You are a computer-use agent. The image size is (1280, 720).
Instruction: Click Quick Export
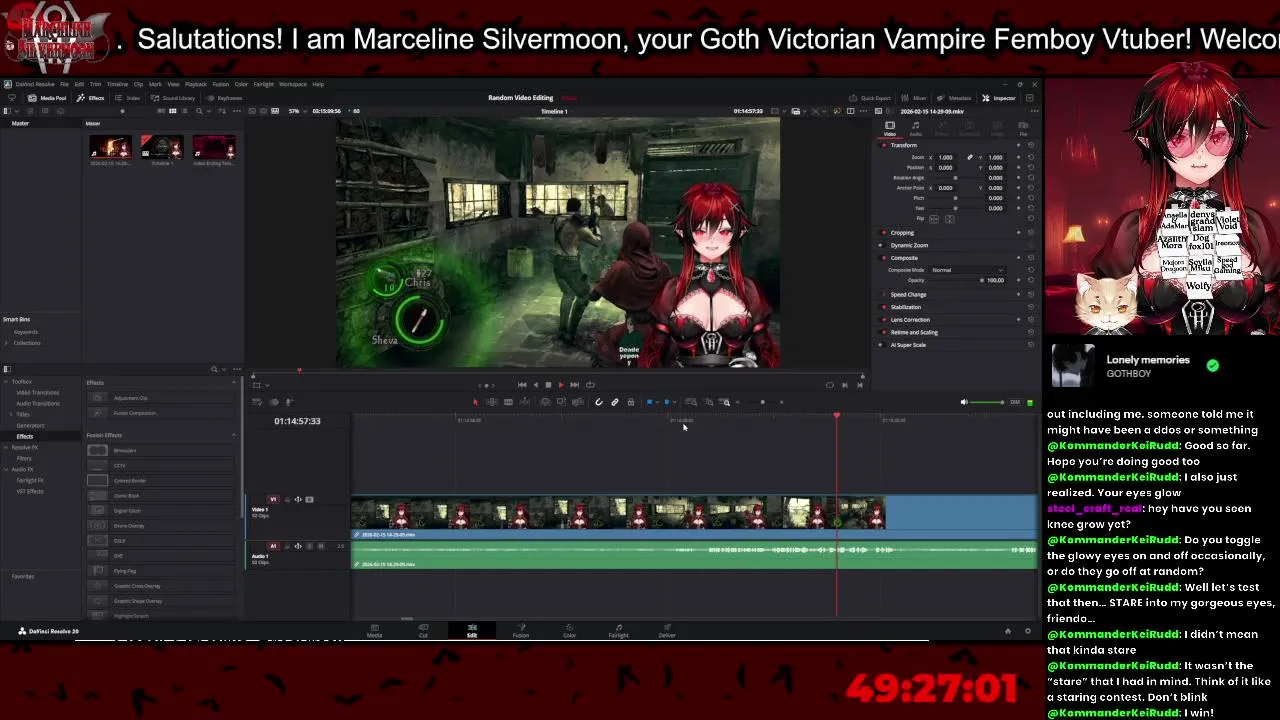tap(870, 98)
